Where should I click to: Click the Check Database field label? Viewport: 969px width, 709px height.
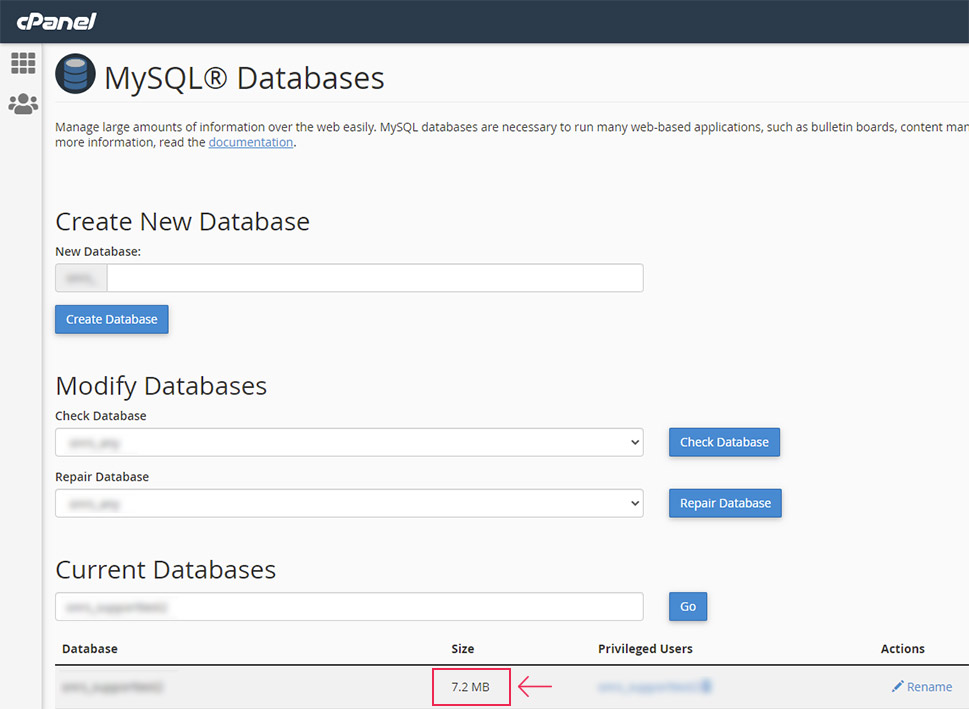[101, 416]
